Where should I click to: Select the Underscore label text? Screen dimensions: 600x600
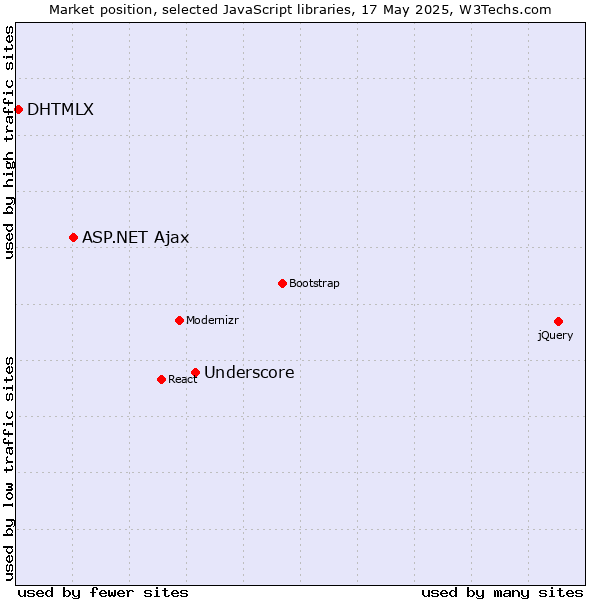click(x=249, y=372)
